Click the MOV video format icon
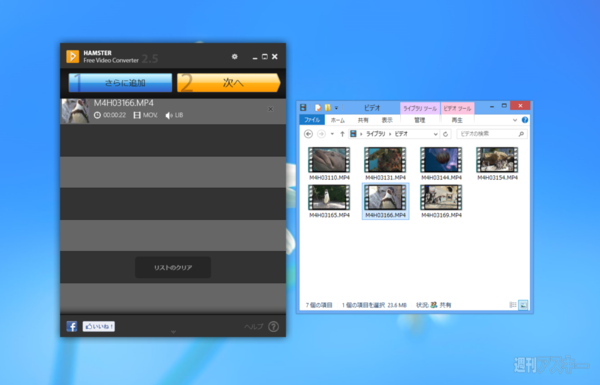 137,115
